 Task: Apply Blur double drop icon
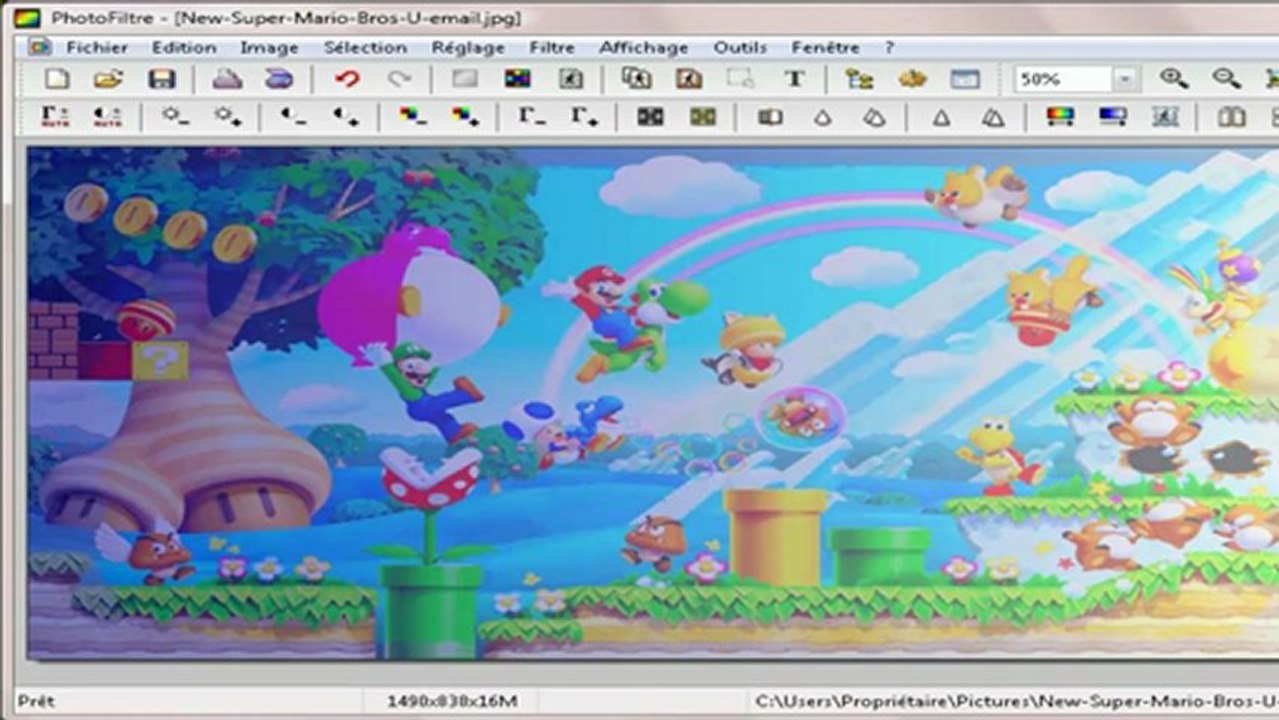[x=874, y=117]
